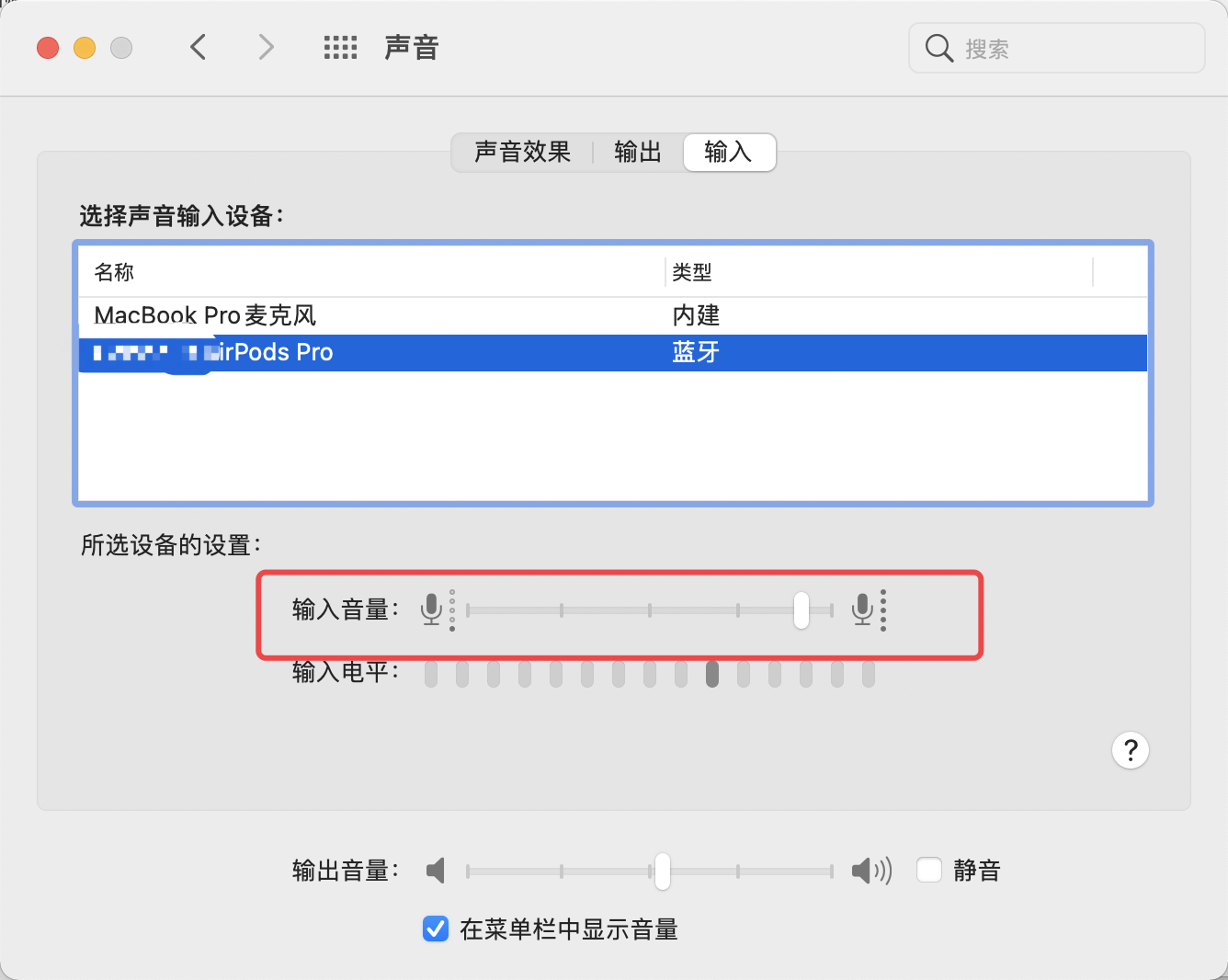Go back with the left chevron
This screenshot has width=1228, height=980.
(x=198, y=47)
